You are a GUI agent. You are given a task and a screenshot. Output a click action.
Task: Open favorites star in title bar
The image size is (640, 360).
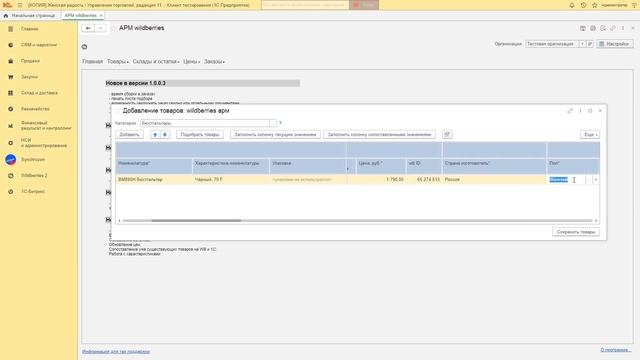tap(594, 5)
